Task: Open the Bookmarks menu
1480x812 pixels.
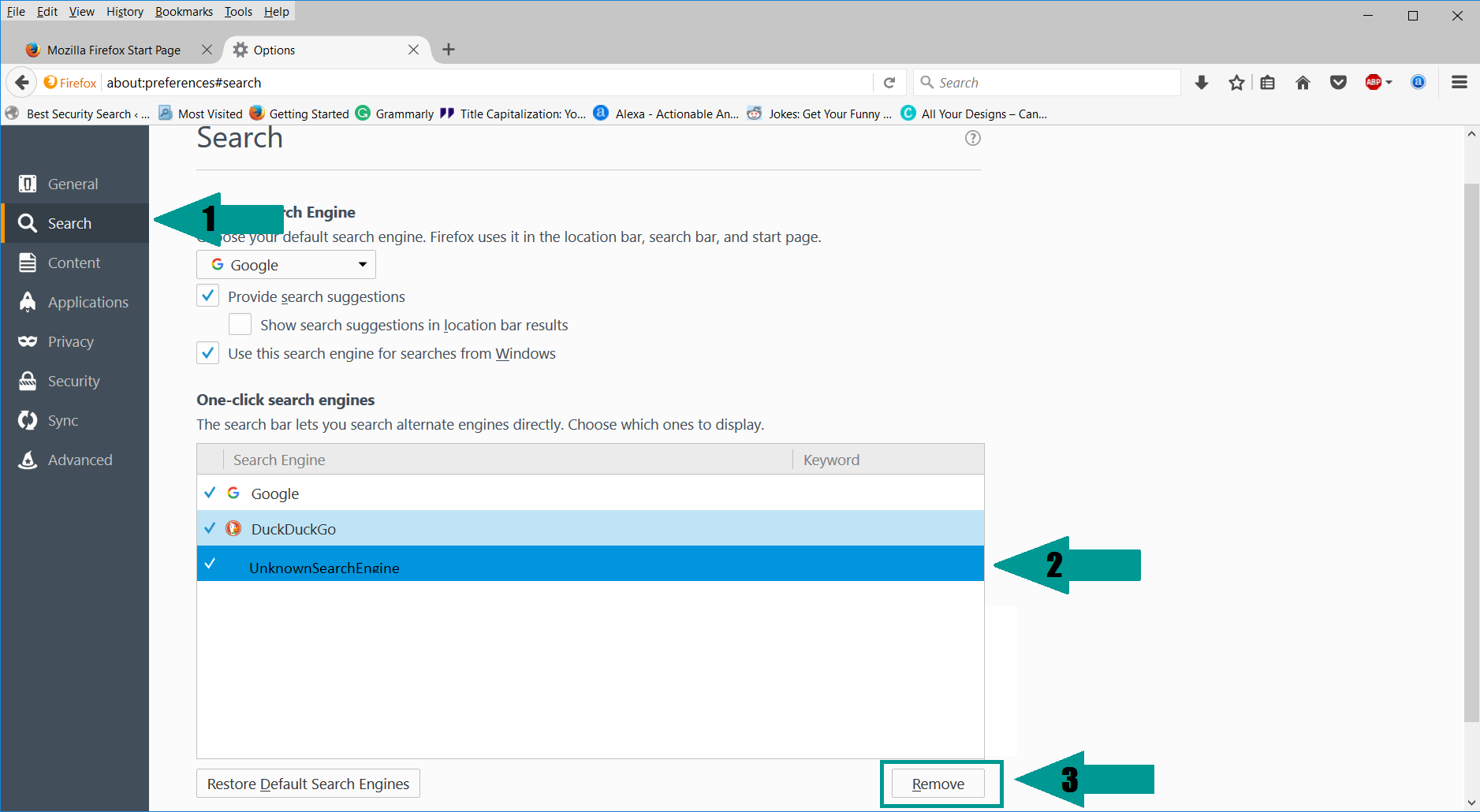Action: point(183,12)
